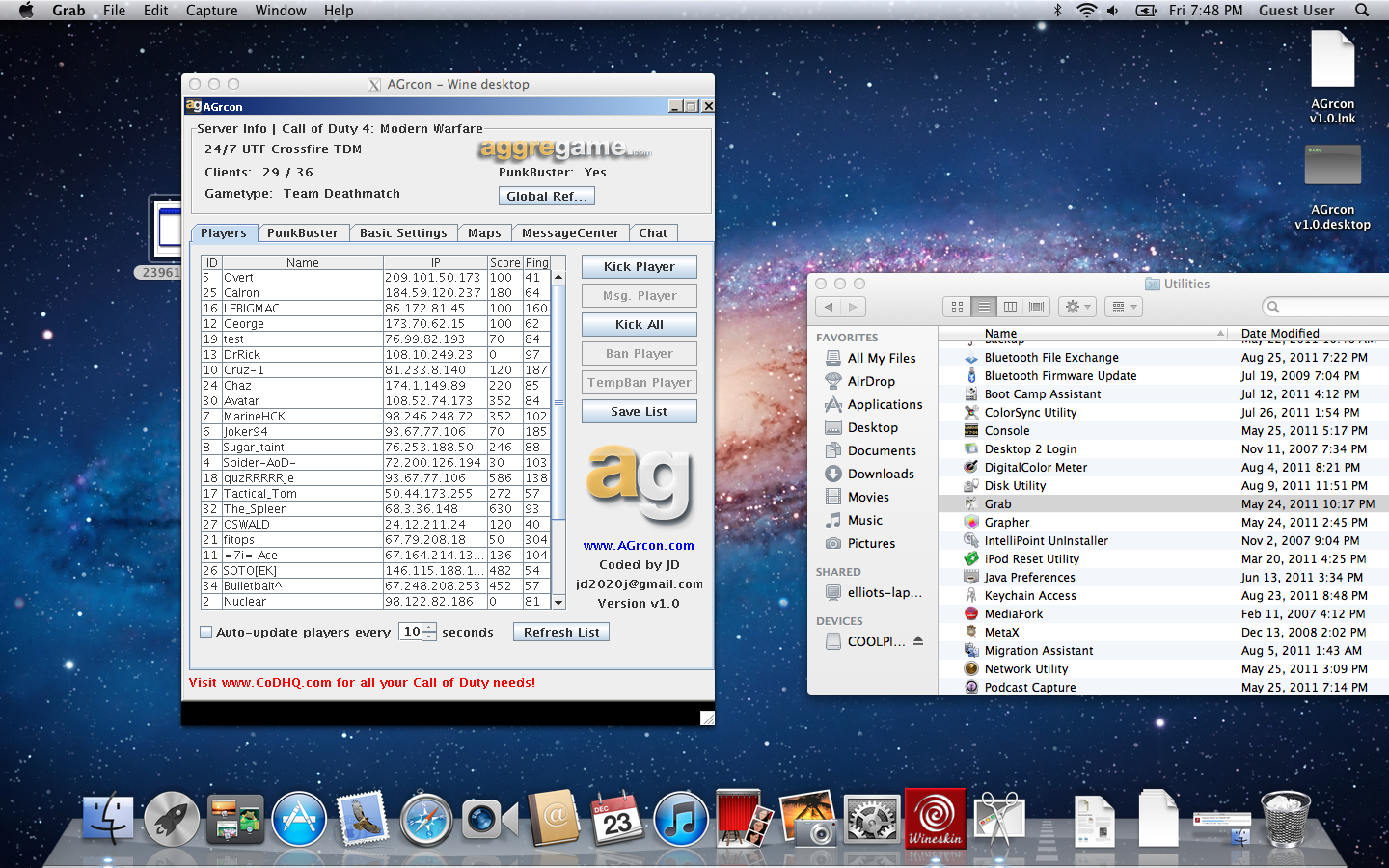Enable Auto-update players checkbox
This screenshot has height=868, width=1389.
pos(205,633)
